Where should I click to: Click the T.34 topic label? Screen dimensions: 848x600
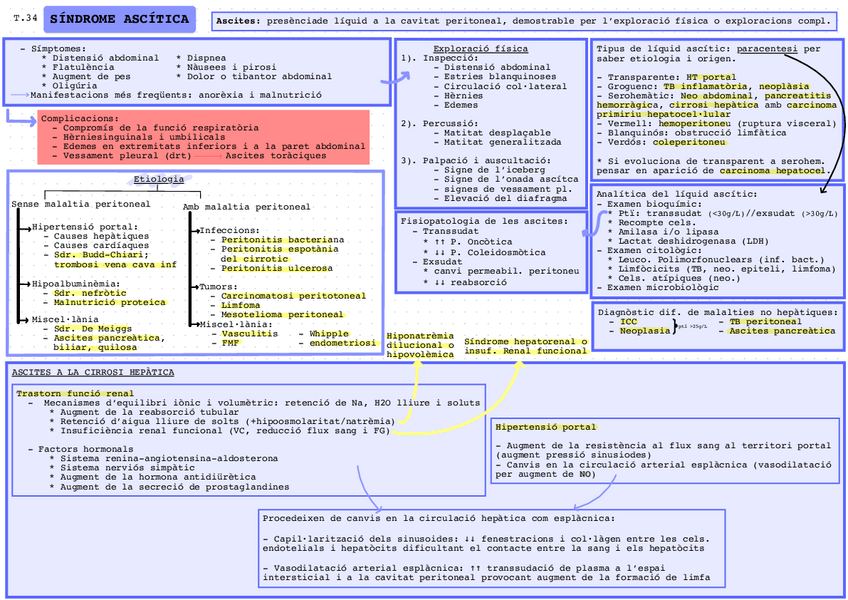(x=26, y=20)
